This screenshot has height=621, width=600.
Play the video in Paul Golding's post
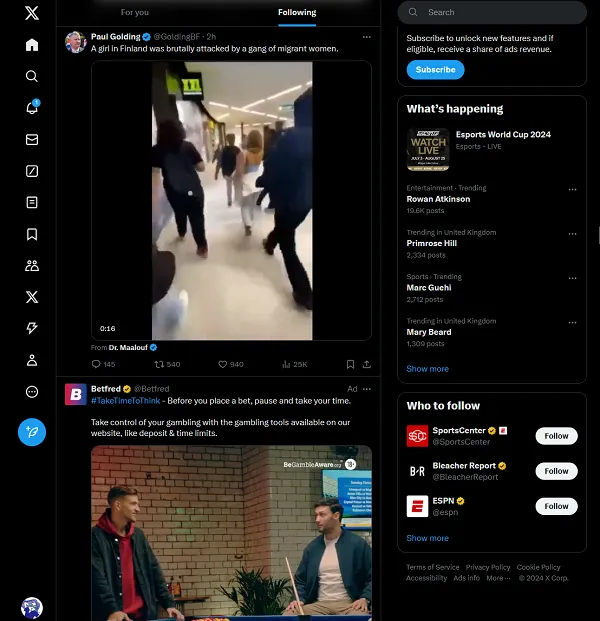(231, 200)
